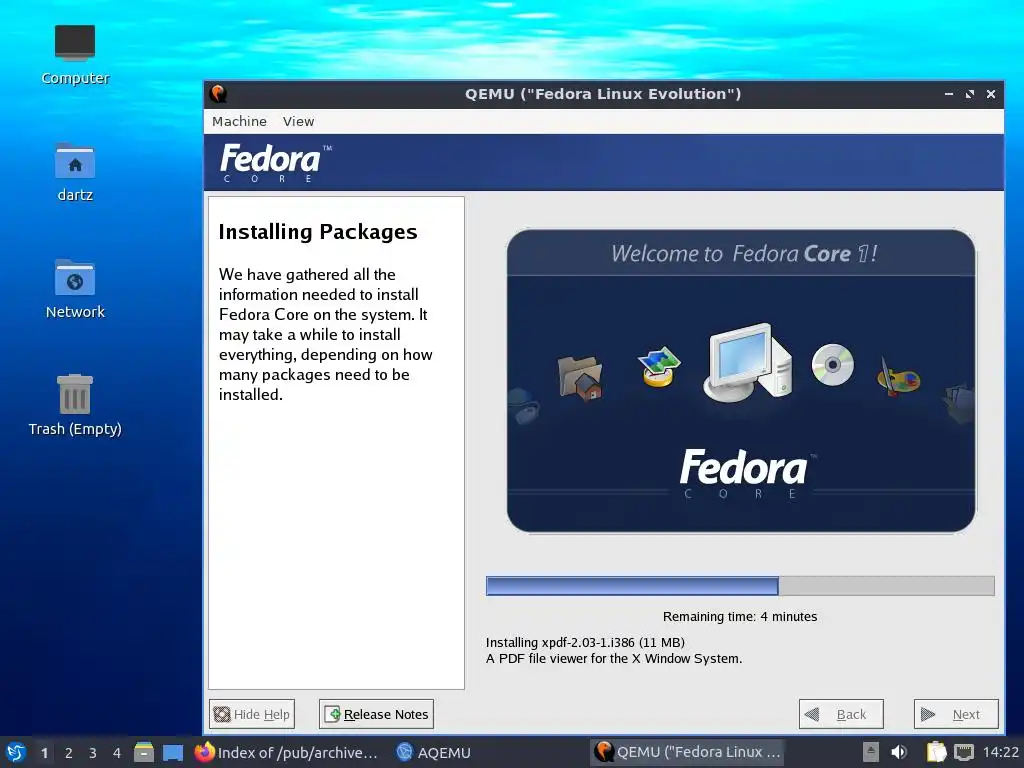Switch to Firefox Index of /pub/archive window
The width and height of the screenshot is (1024, 768).
[287, 752]
